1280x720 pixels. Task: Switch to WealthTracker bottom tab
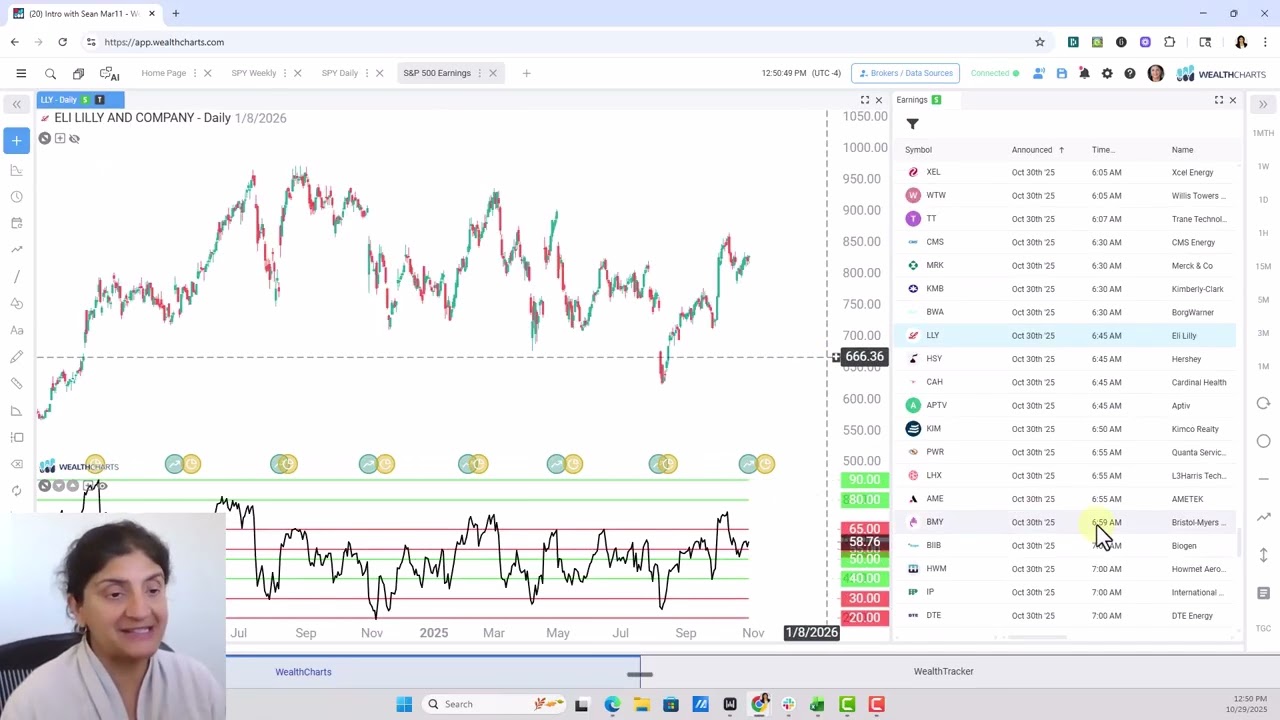click(943, 672)
